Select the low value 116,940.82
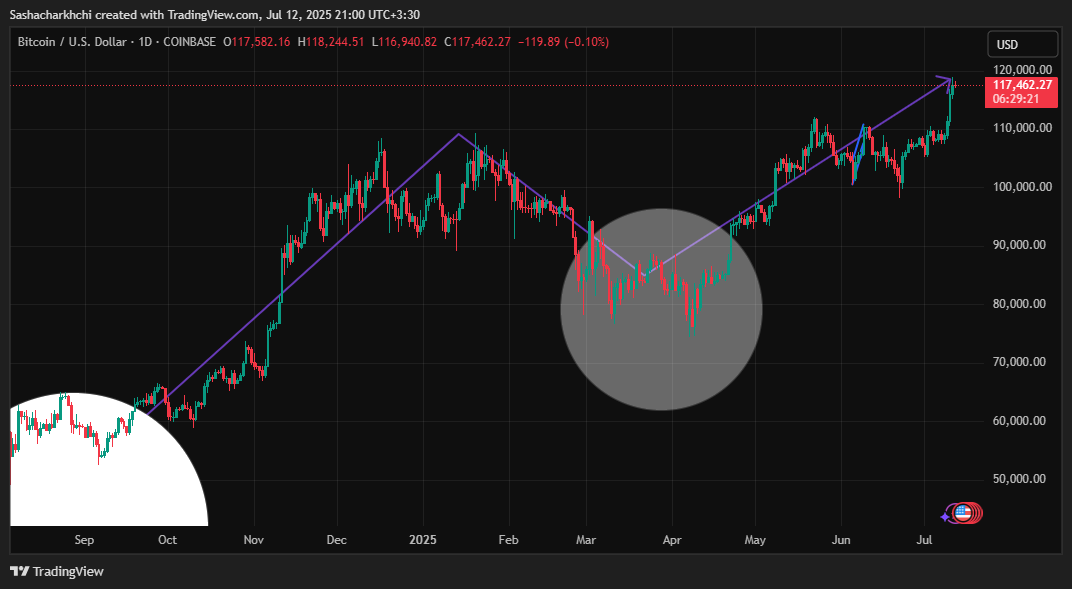This screenshot has height=589, width=1072. [408, 42]
